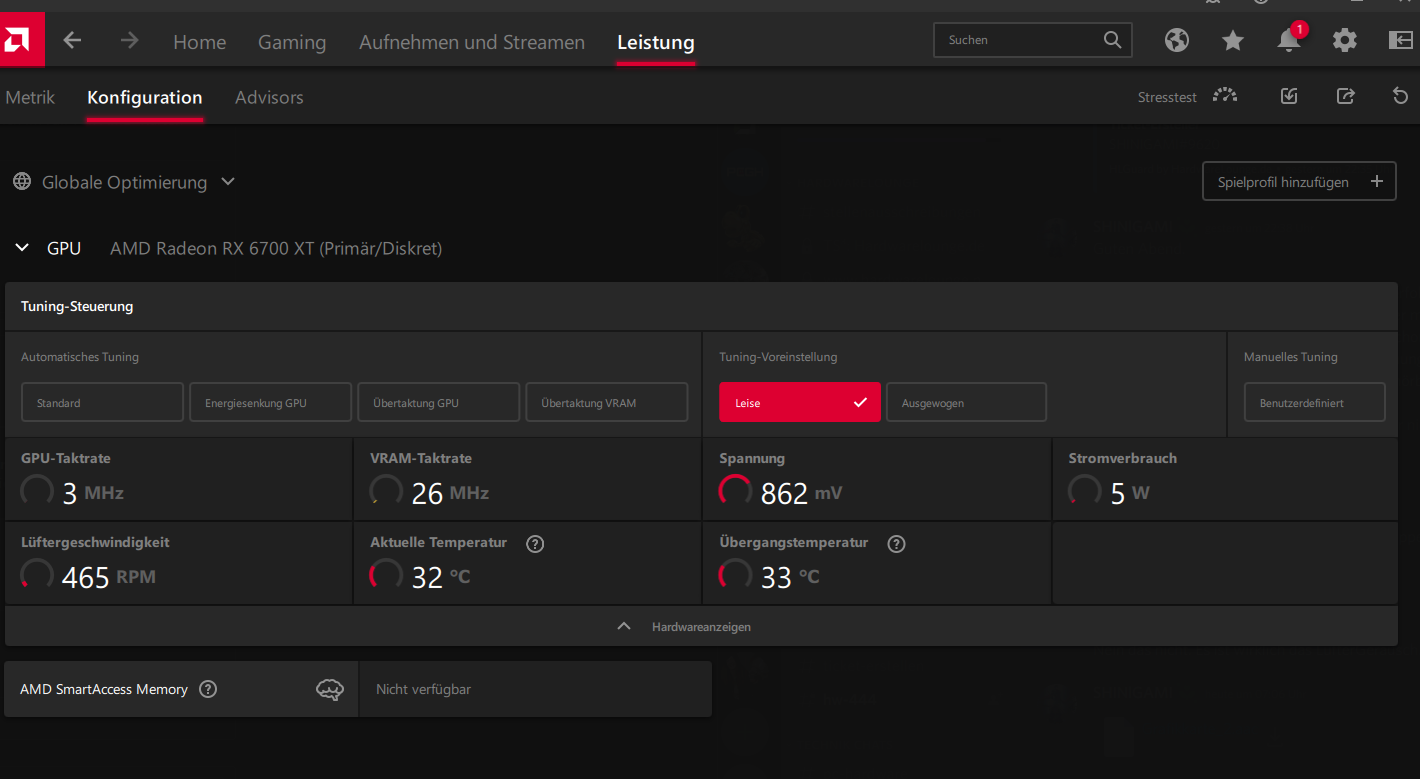
Task: Click the export profile icon
Action: tap(1345, 96)
